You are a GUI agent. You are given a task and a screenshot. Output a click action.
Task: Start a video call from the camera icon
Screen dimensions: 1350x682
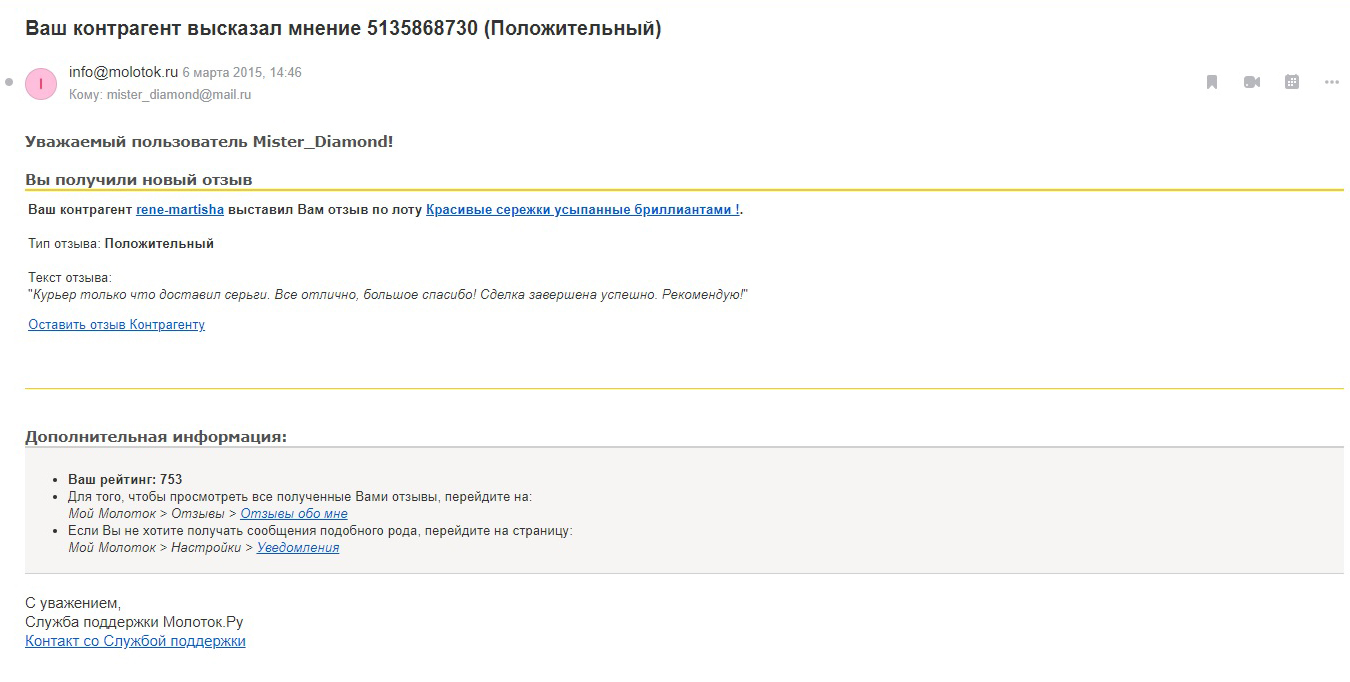click(1252, 82)
